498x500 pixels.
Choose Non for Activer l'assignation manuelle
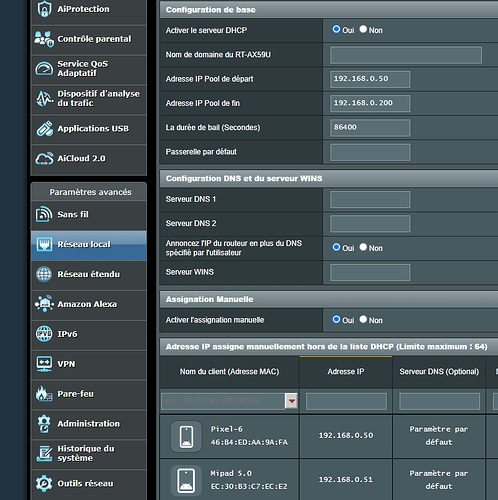[x=363, y=319]
